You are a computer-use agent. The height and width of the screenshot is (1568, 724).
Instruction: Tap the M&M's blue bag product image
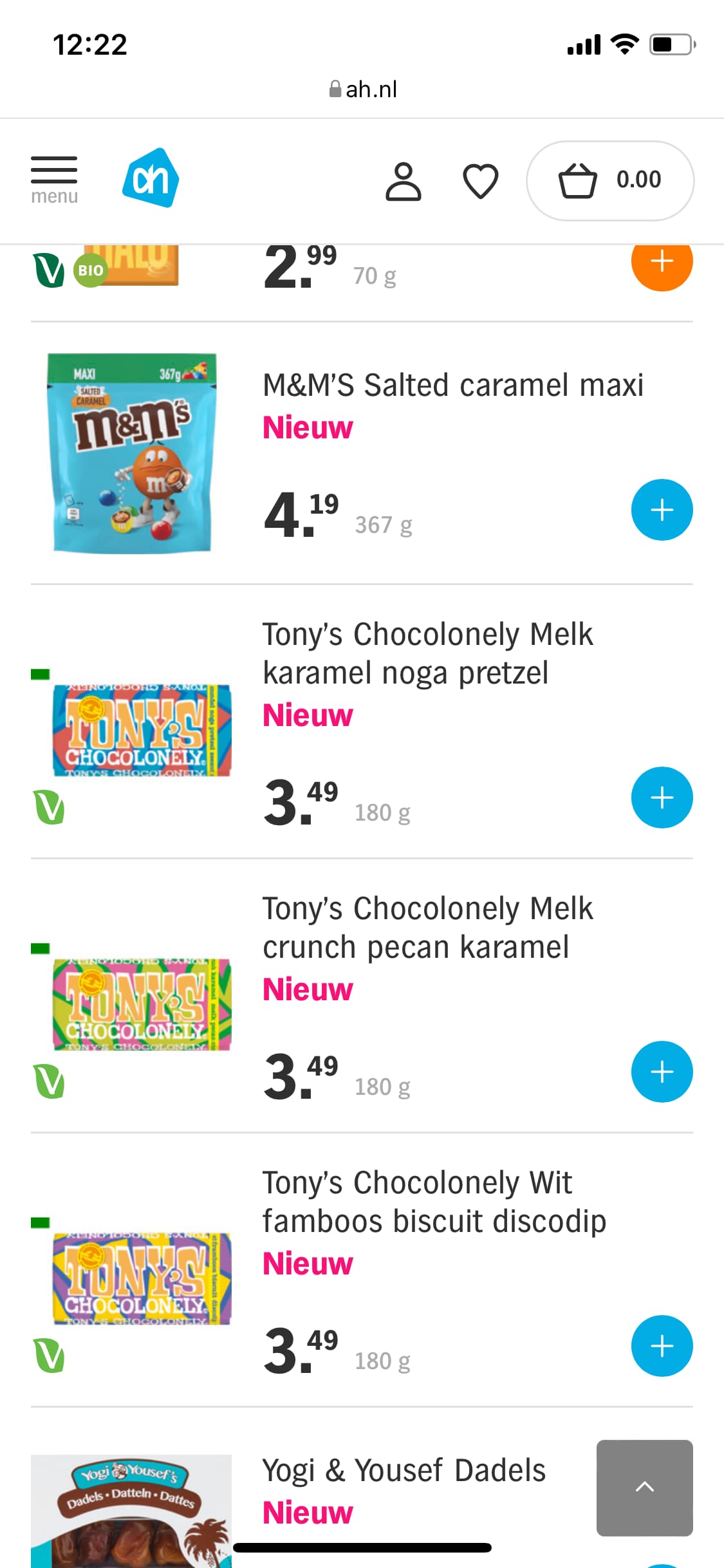pyautogui.click(x=132, y=453)
